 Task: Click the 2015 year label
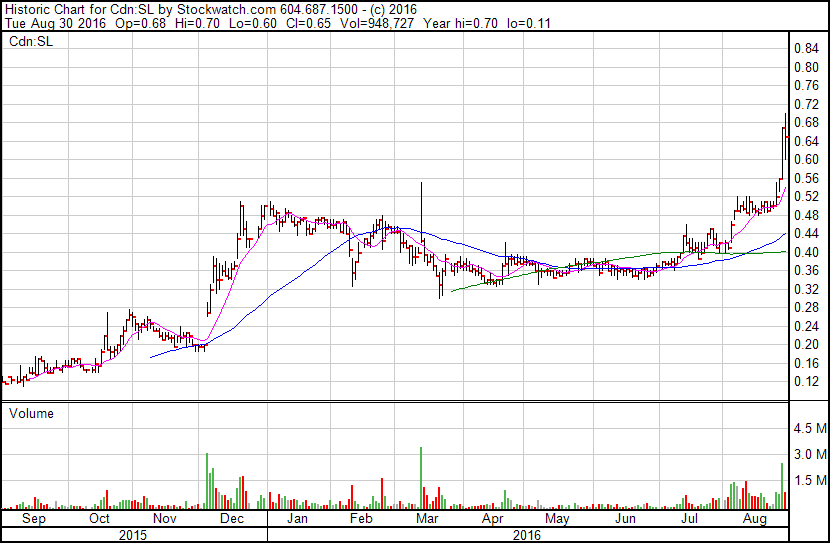135,534
